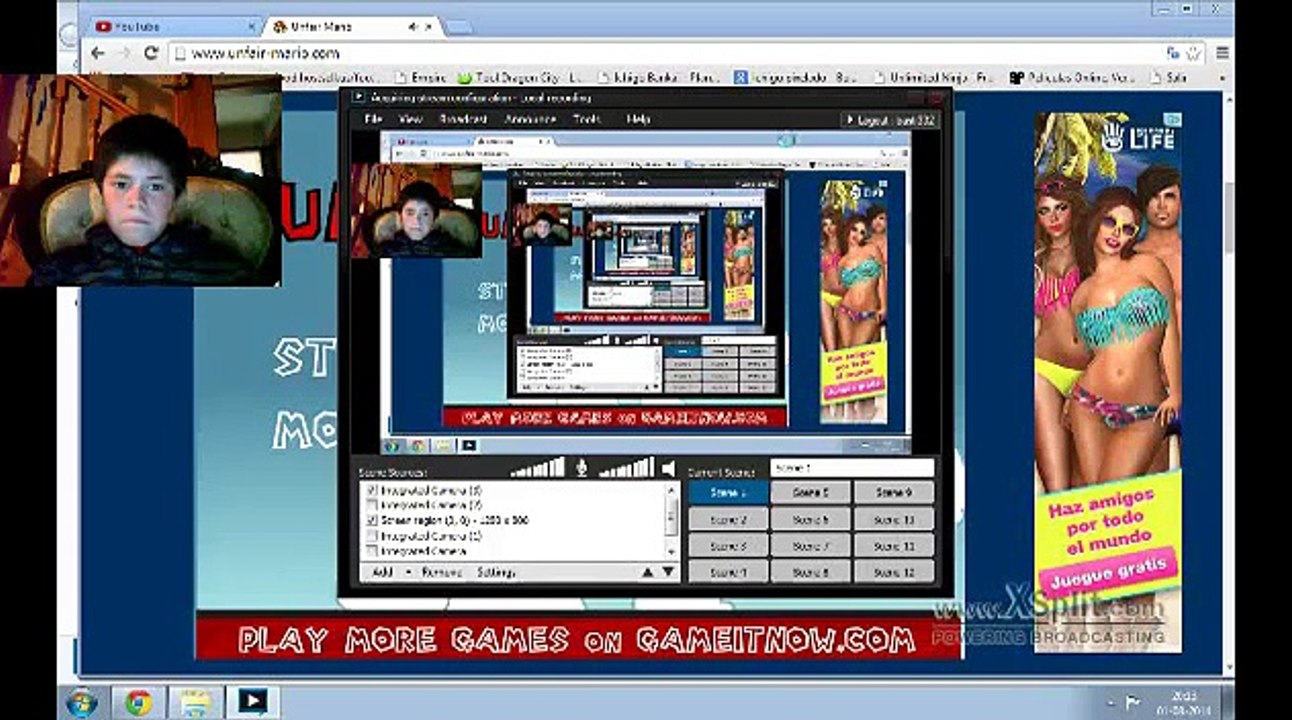Viewport: 1292px width, 720px height.
Task: Click the Remove source button
Action: 442,573
